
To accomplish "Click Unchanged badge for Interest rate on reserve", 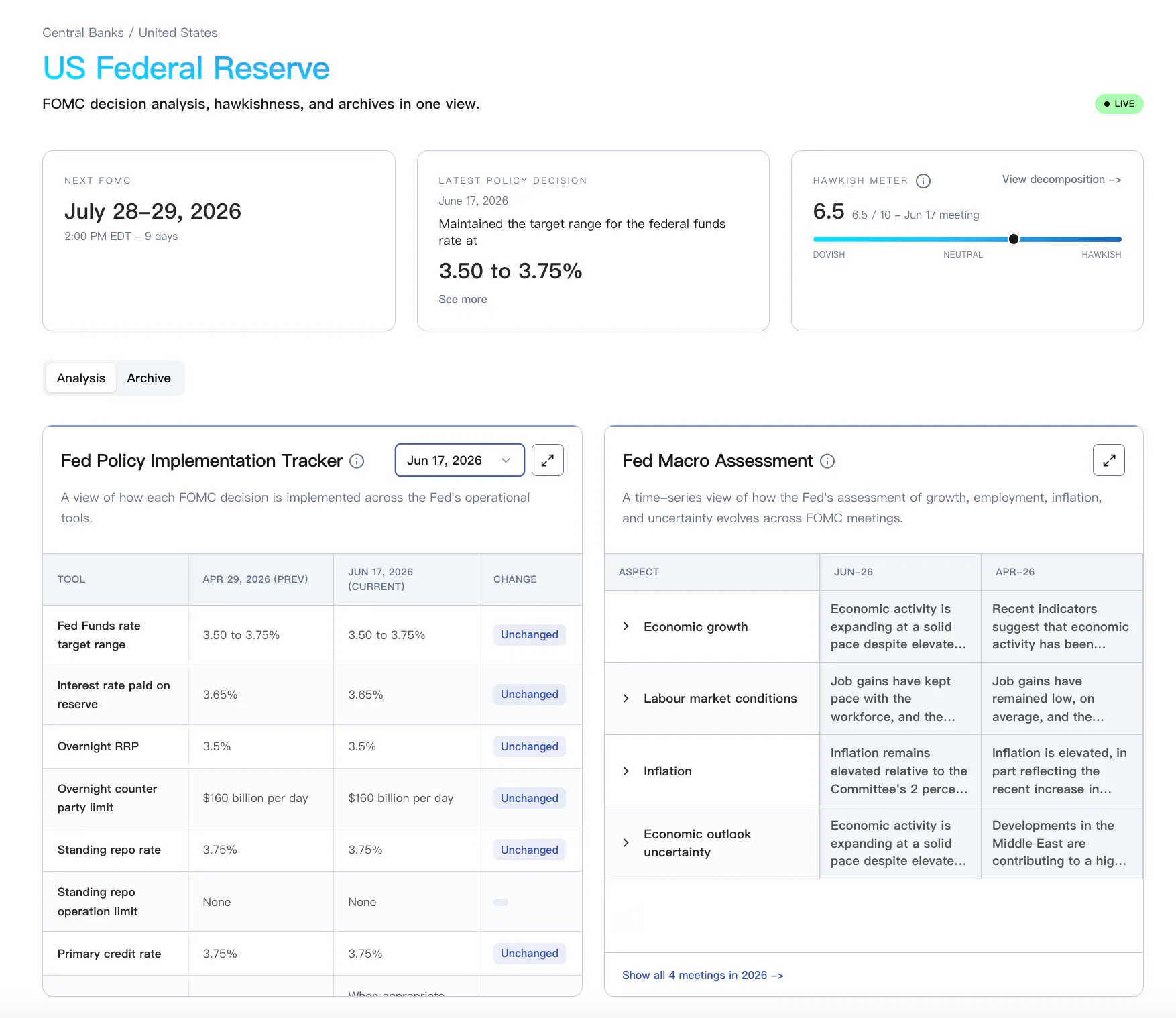I will pyautogui.click(x=530, y=695).
